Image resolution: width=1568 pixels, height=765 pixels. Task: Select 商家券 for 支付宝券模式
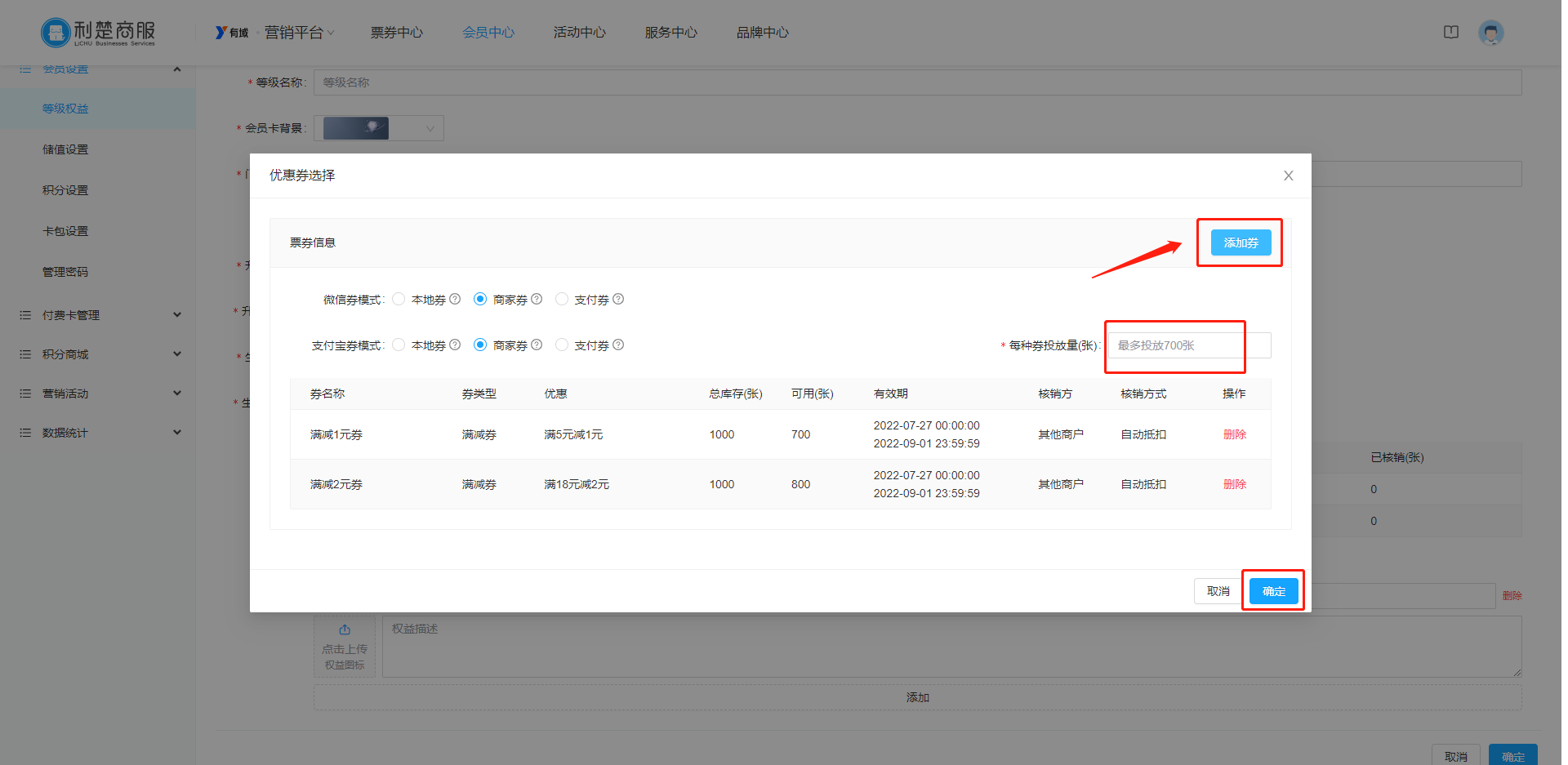[x=480, y=345]
